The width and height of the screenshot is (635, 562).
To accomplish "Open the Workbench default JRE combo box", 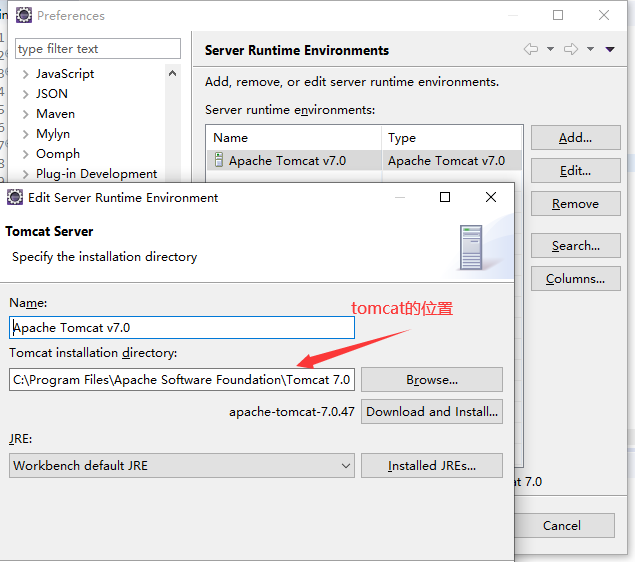I will coord(182,466).
